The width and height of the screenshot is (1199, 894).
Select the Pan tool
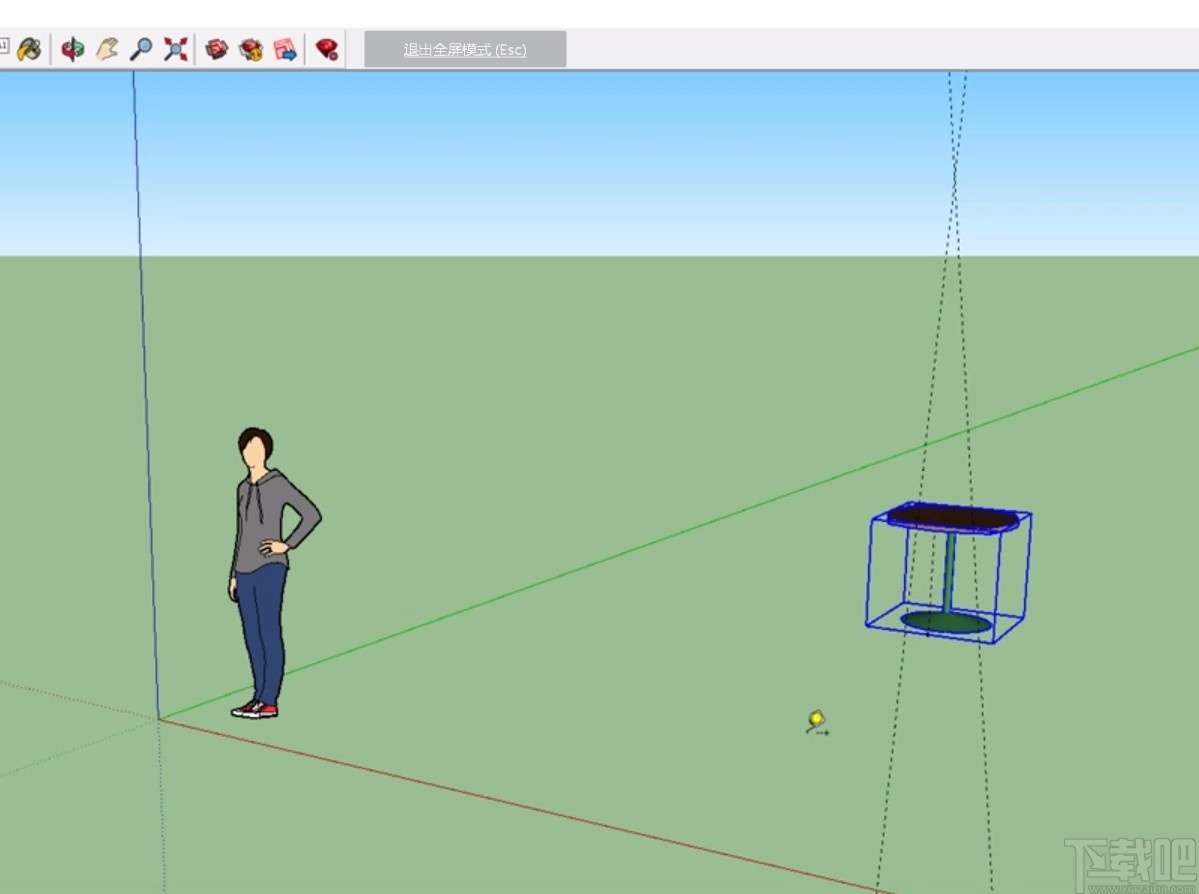tap(105, 48)
